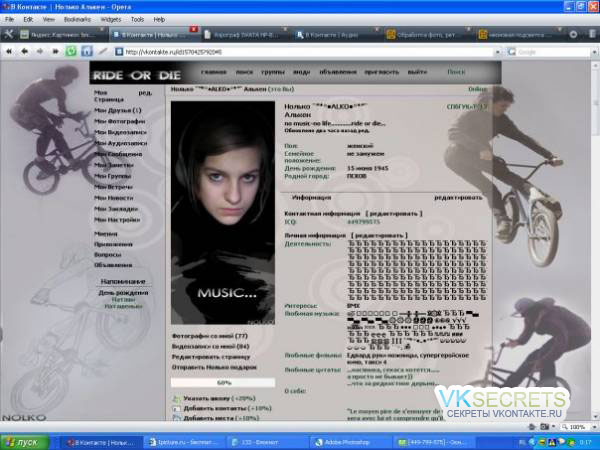Open Мои Друзья (1) in sidebar
This screenshot has height=450, width=600.
(117, 110)
